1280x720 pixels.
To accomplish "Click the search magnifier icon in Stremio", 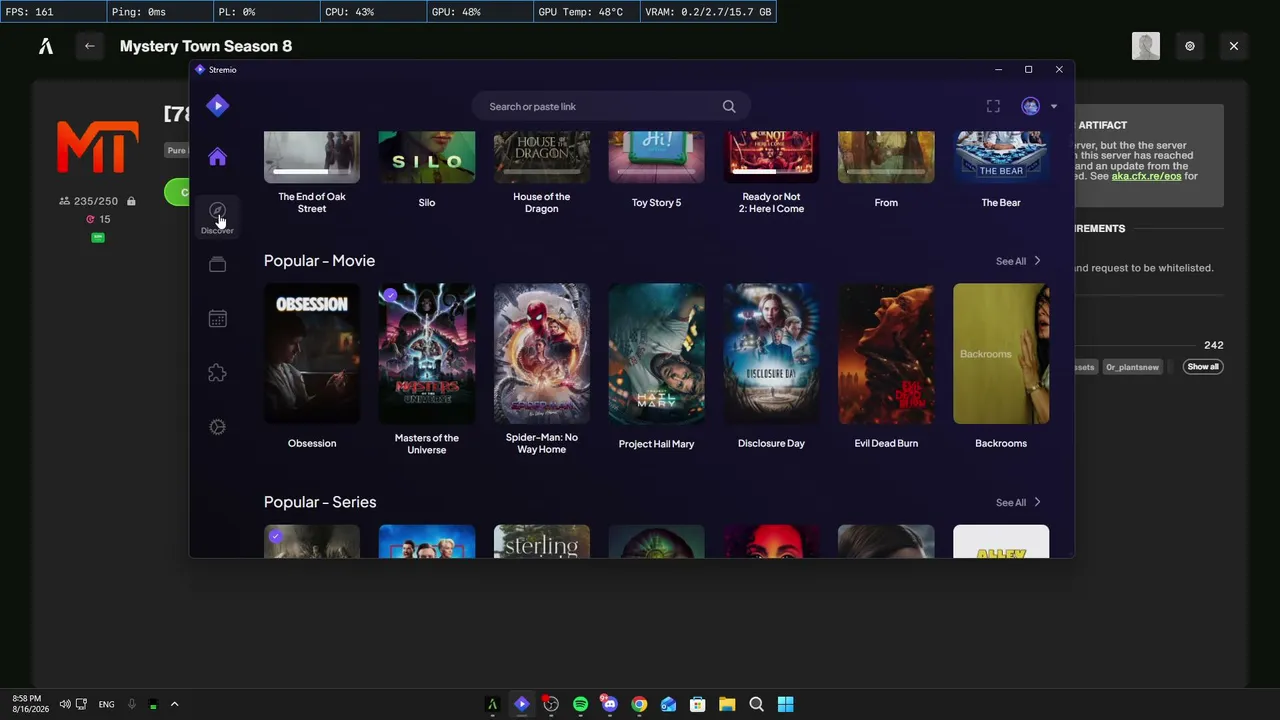I will tap(729, 106).
